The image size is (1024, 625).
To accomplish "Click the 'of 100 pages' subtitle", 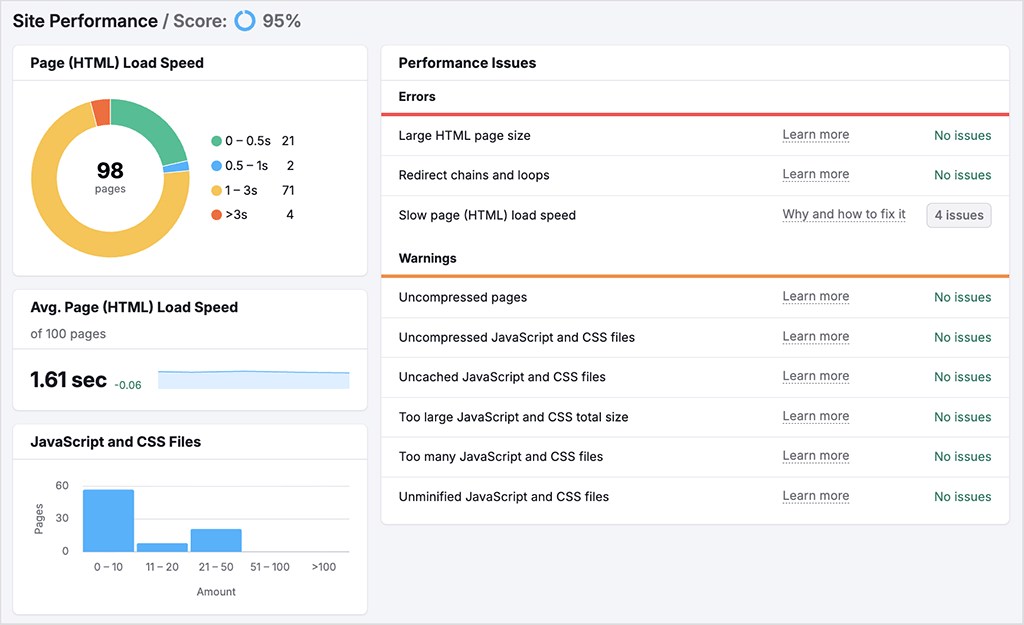I will coord(68,334).
